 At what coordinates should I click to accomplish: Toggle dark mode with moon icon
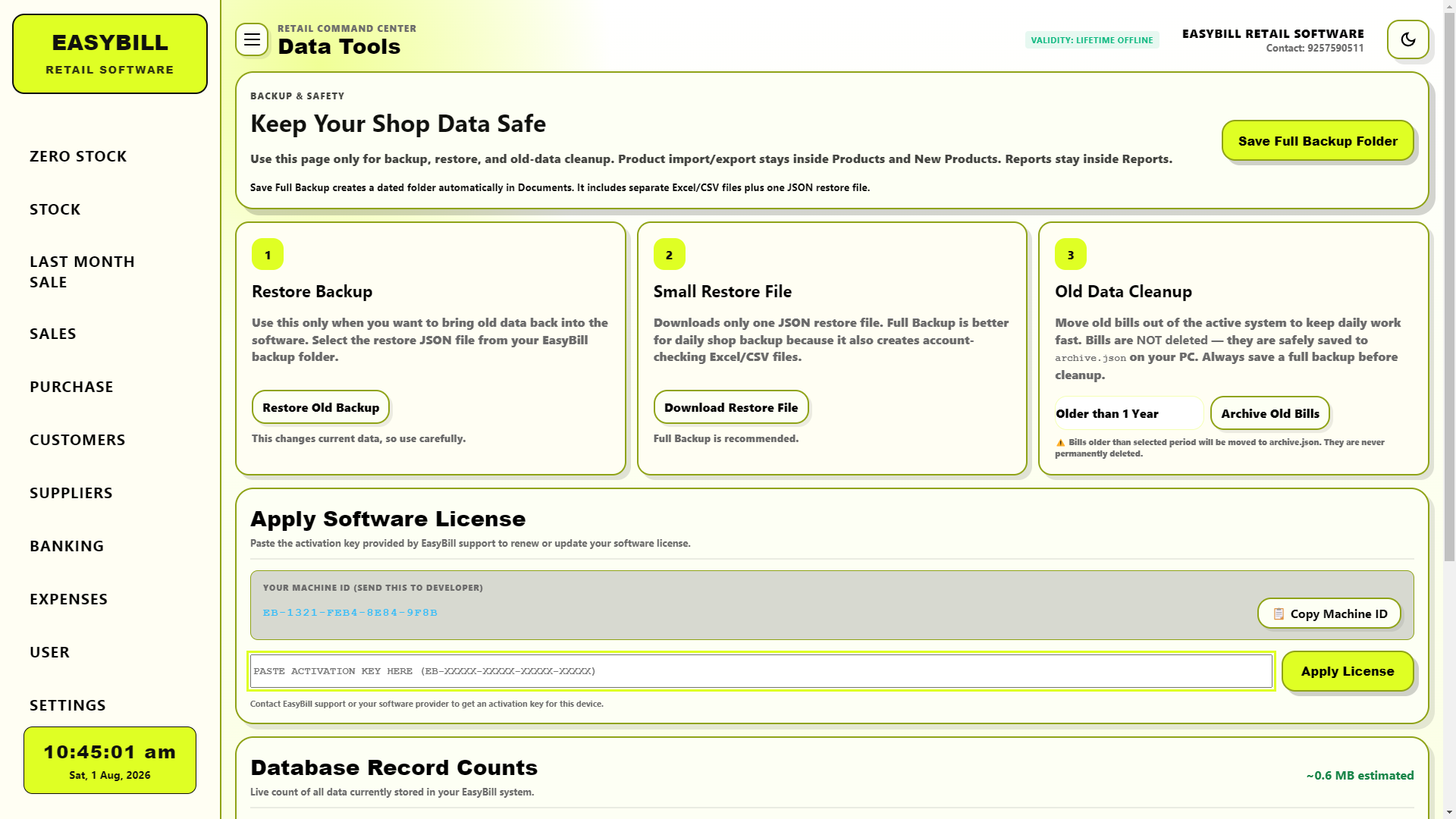(x=1407, y=39)
